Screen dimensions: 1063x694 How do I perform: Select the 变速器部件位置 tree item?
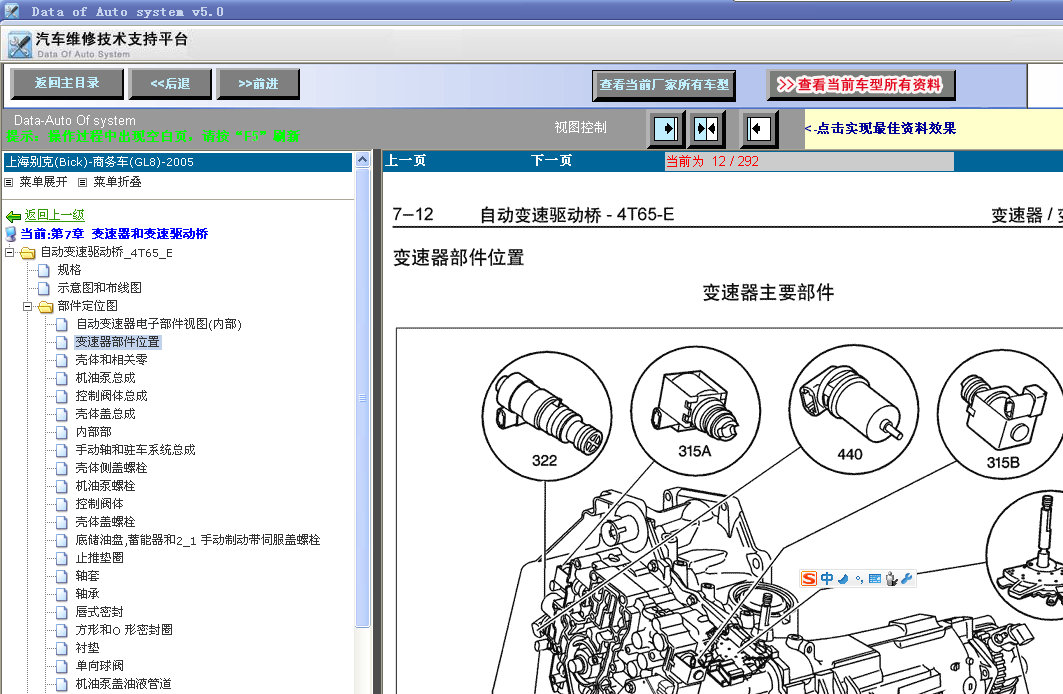(x=117, y=342)
